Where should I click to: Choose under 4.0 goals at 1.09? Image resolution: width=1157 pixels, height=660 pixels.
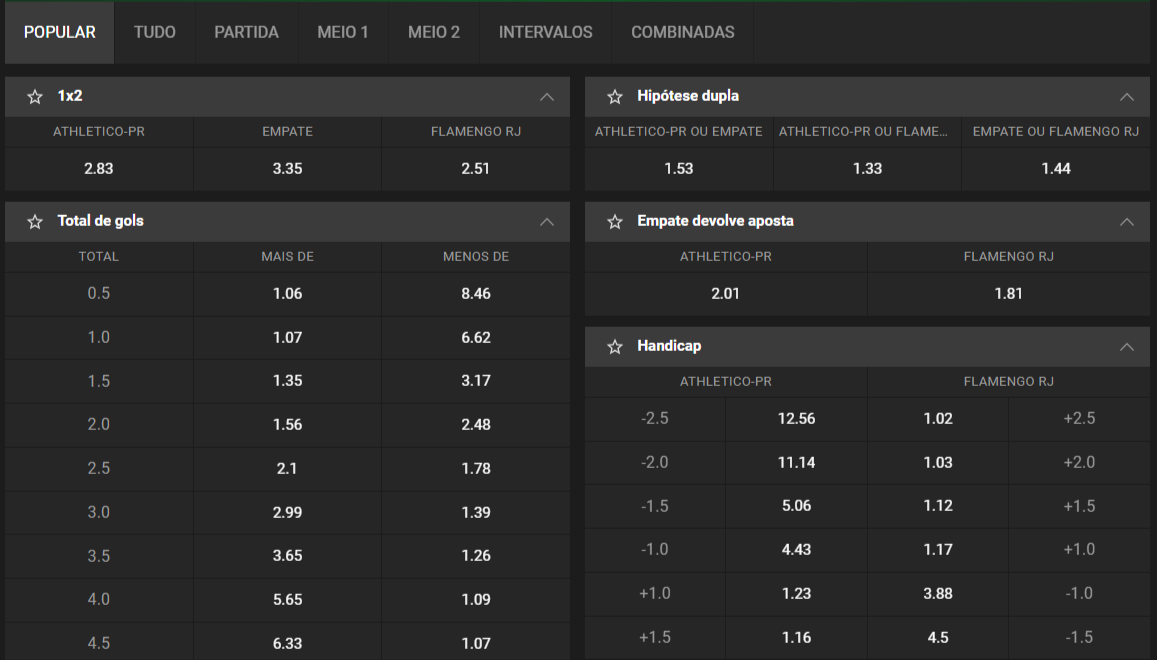point(476,599)
